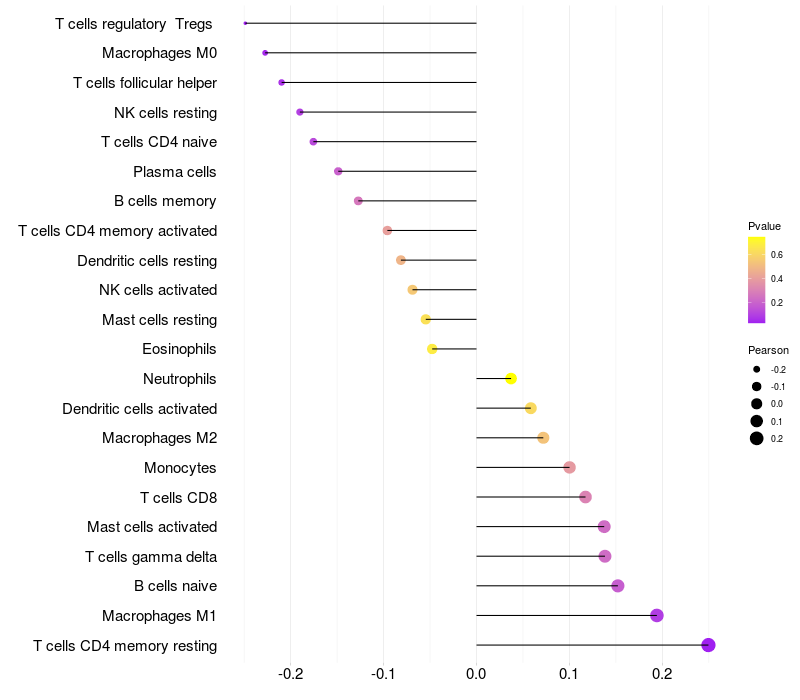The height and width of the screenshot is (700, 800).
Task: Click the Dendritic cells activated label
Action: point(139,408)
